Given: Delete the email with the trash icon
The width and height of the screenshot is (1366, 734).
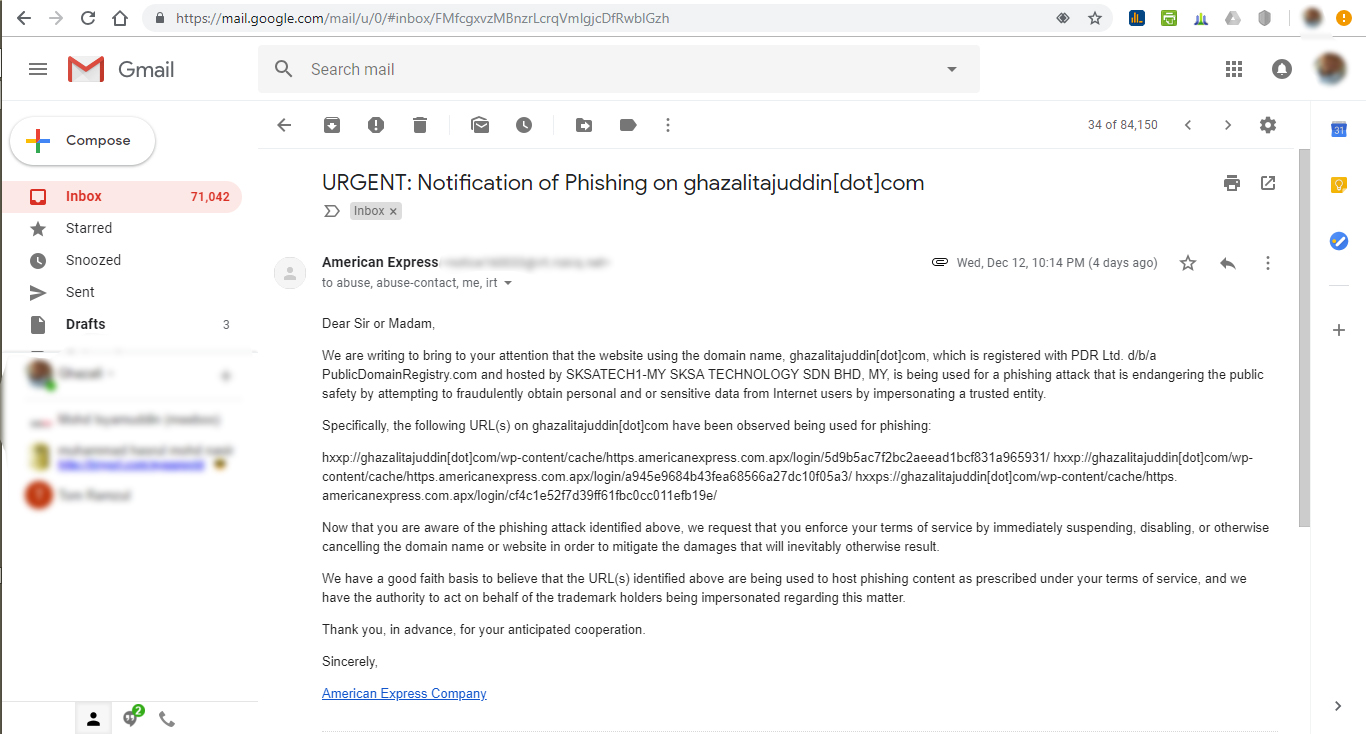Looking at the screenshot, I should [420, 125].
